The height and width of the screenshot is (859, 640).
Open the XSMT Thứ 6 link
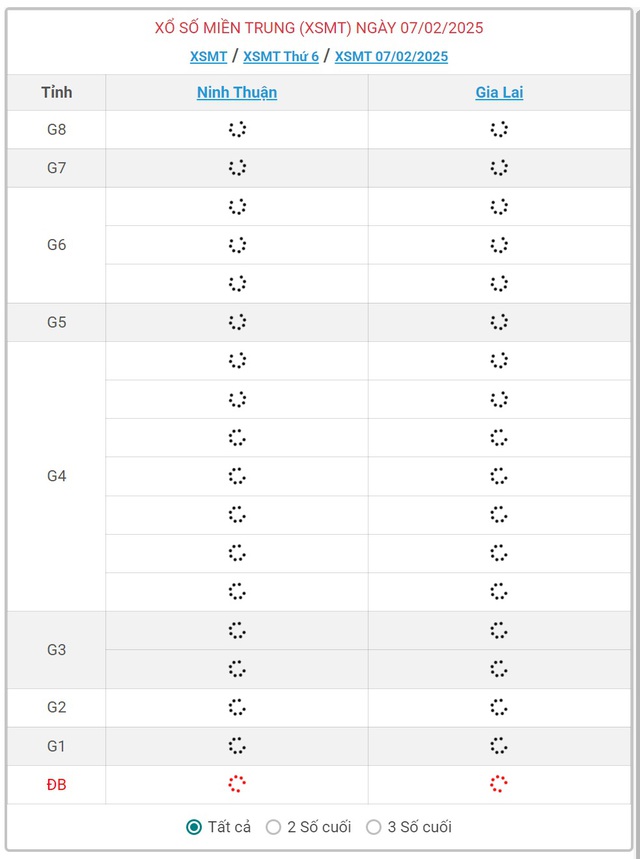pyautogui.click(x=281, y=56)
